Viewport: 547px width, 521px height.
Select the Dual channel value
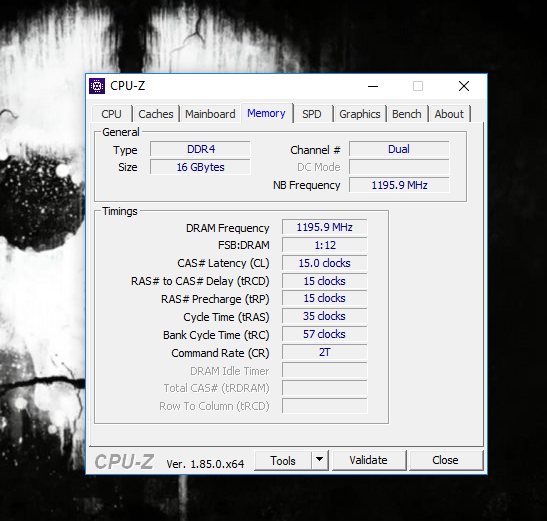[x=399, y=149]
